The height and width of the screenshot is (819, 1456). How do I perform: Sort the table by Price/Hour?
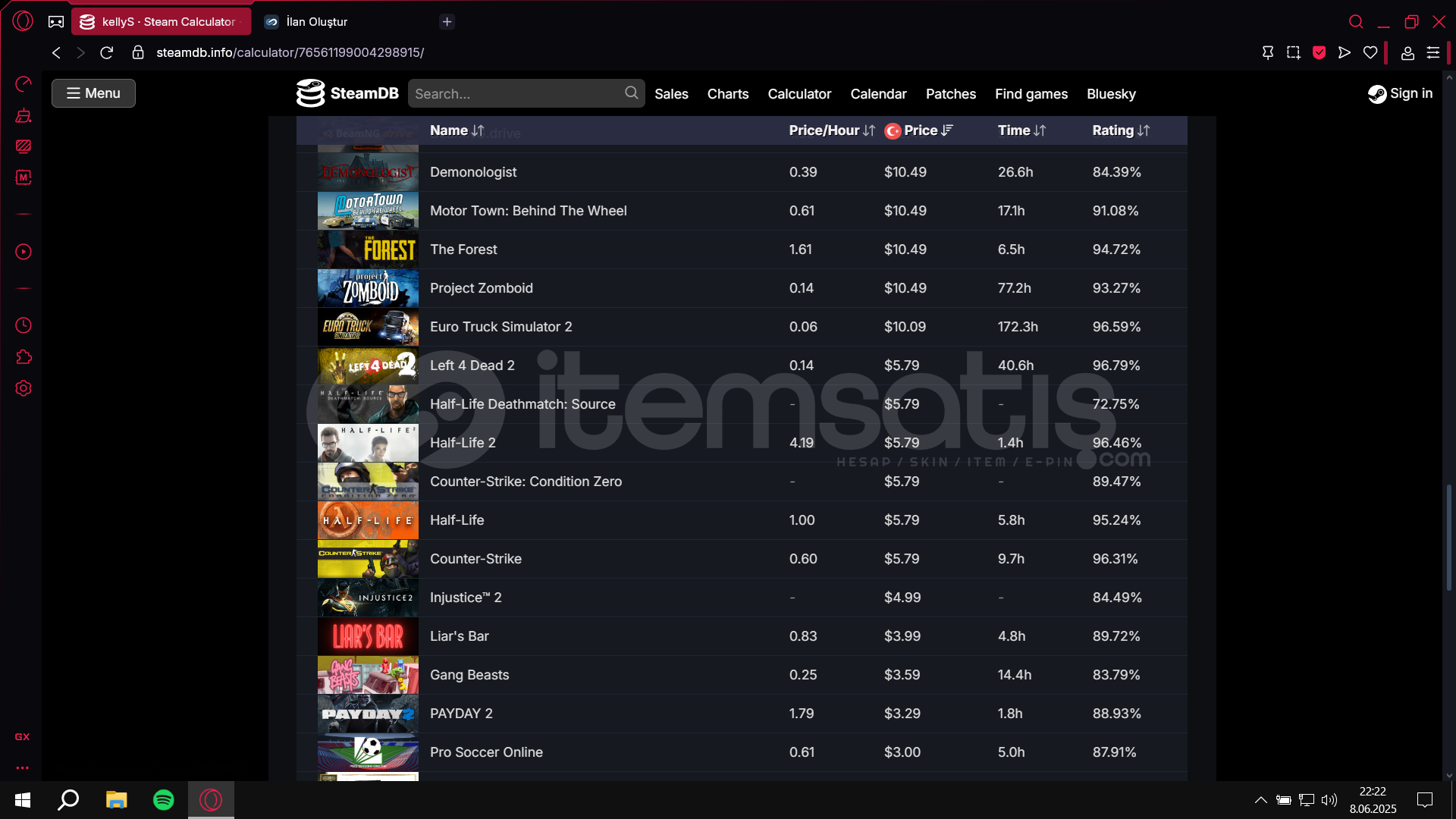[x=831, y=130]
